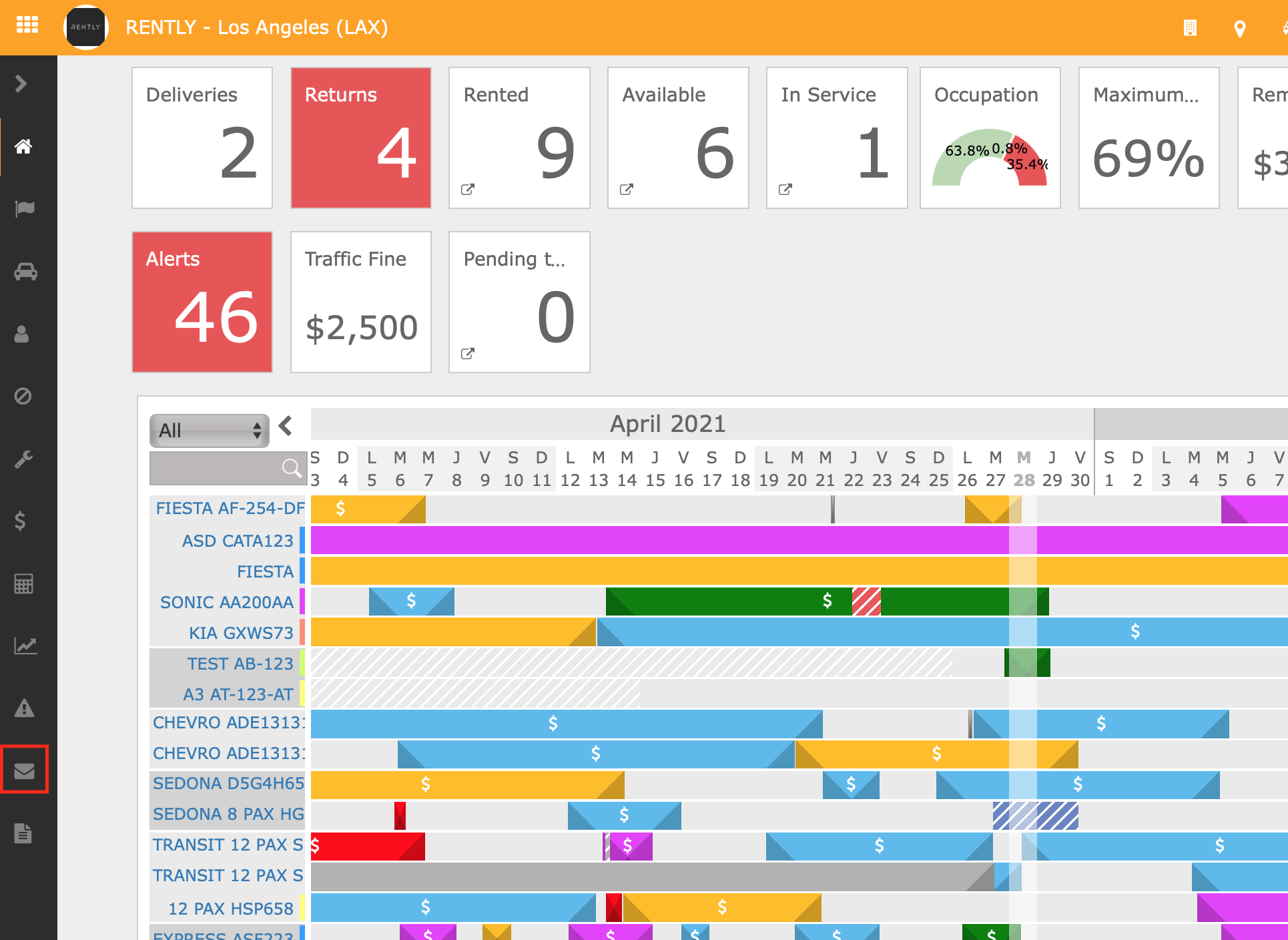Open the wrench maintenance sidebar icon
1288x940 pixels.
pos(23,459)
